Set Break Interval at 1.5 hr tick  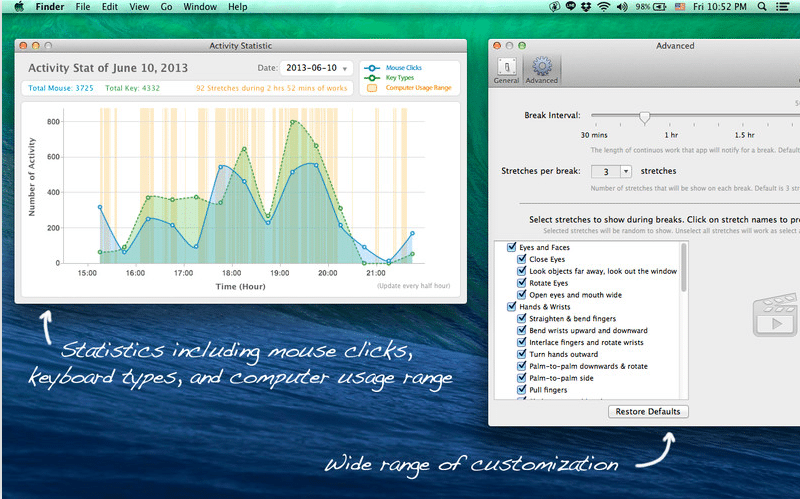click(743, 124)
